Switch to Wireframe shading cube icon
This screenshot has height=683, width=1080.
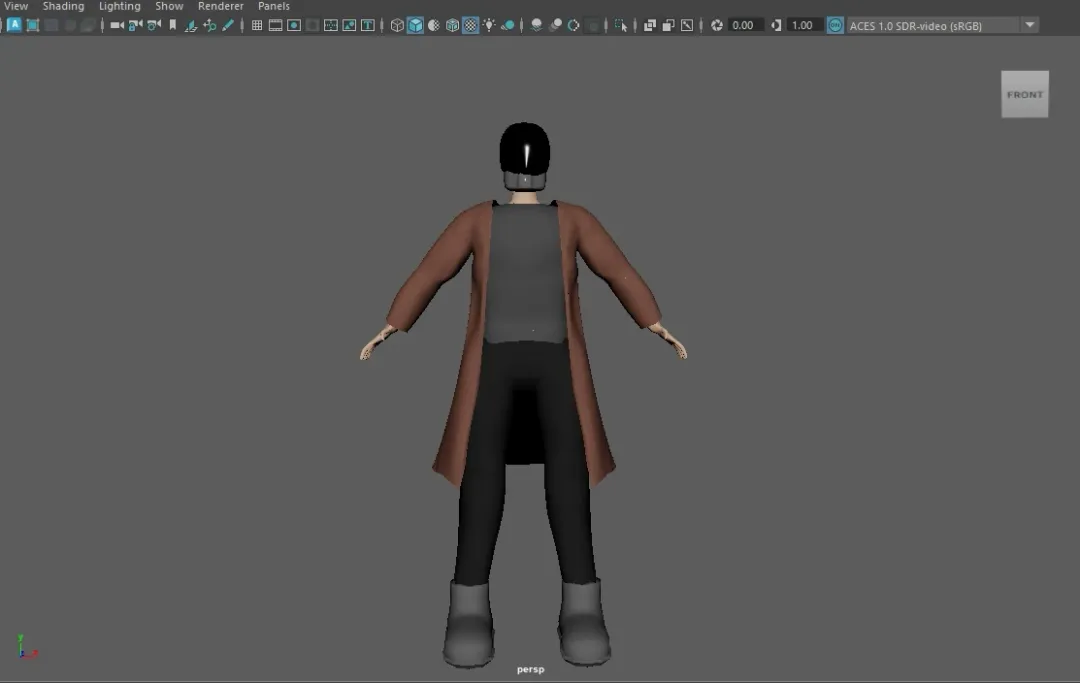pos(397,25)
